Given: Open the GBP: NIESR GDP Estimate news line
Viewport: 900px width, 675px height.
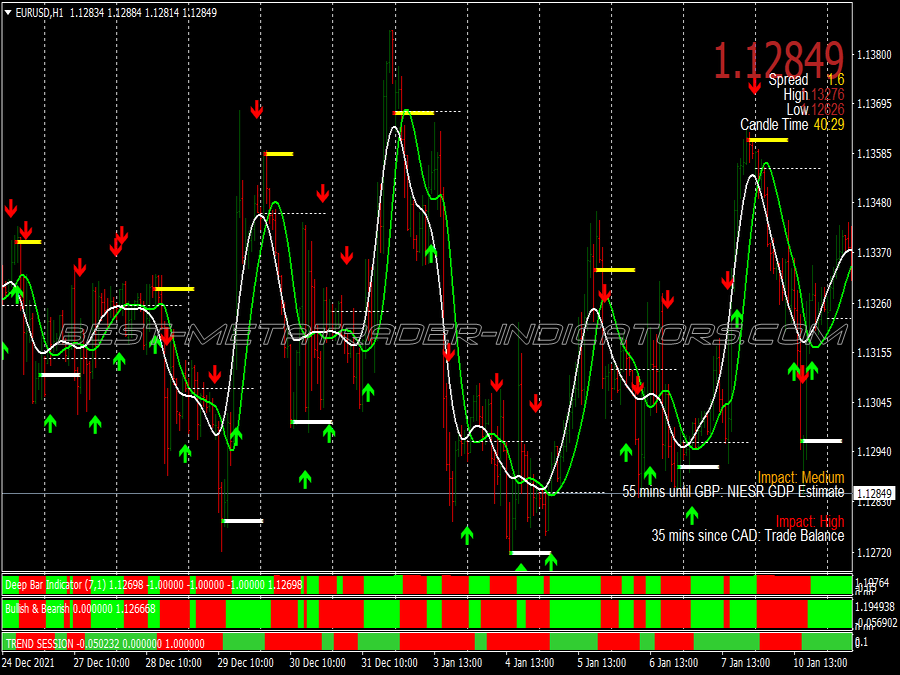Looking at the screenshot, I should 733,492.
